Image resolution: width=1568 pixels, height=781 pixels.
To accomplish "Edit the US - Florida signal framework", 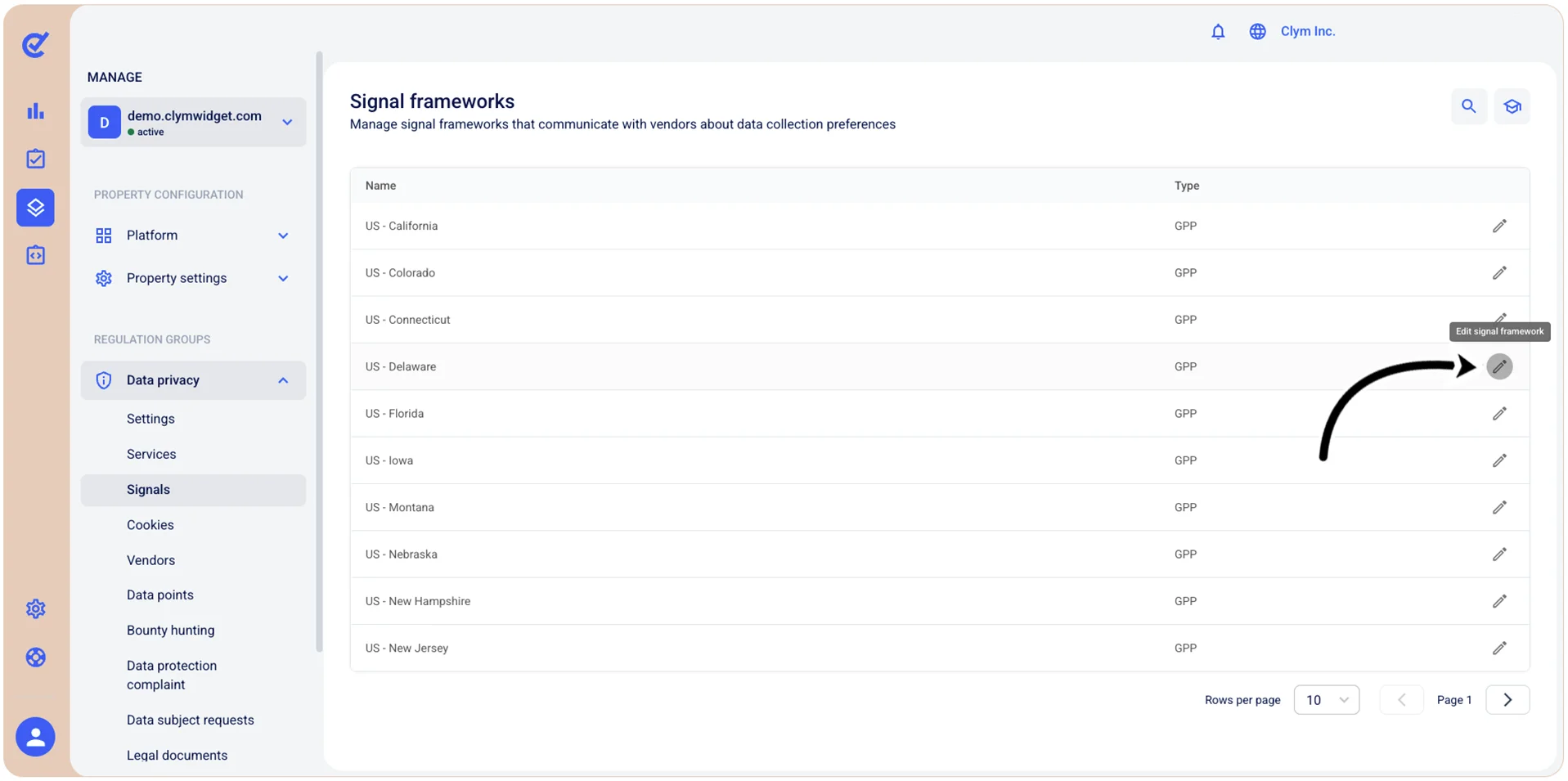I will click(1499, 414).
